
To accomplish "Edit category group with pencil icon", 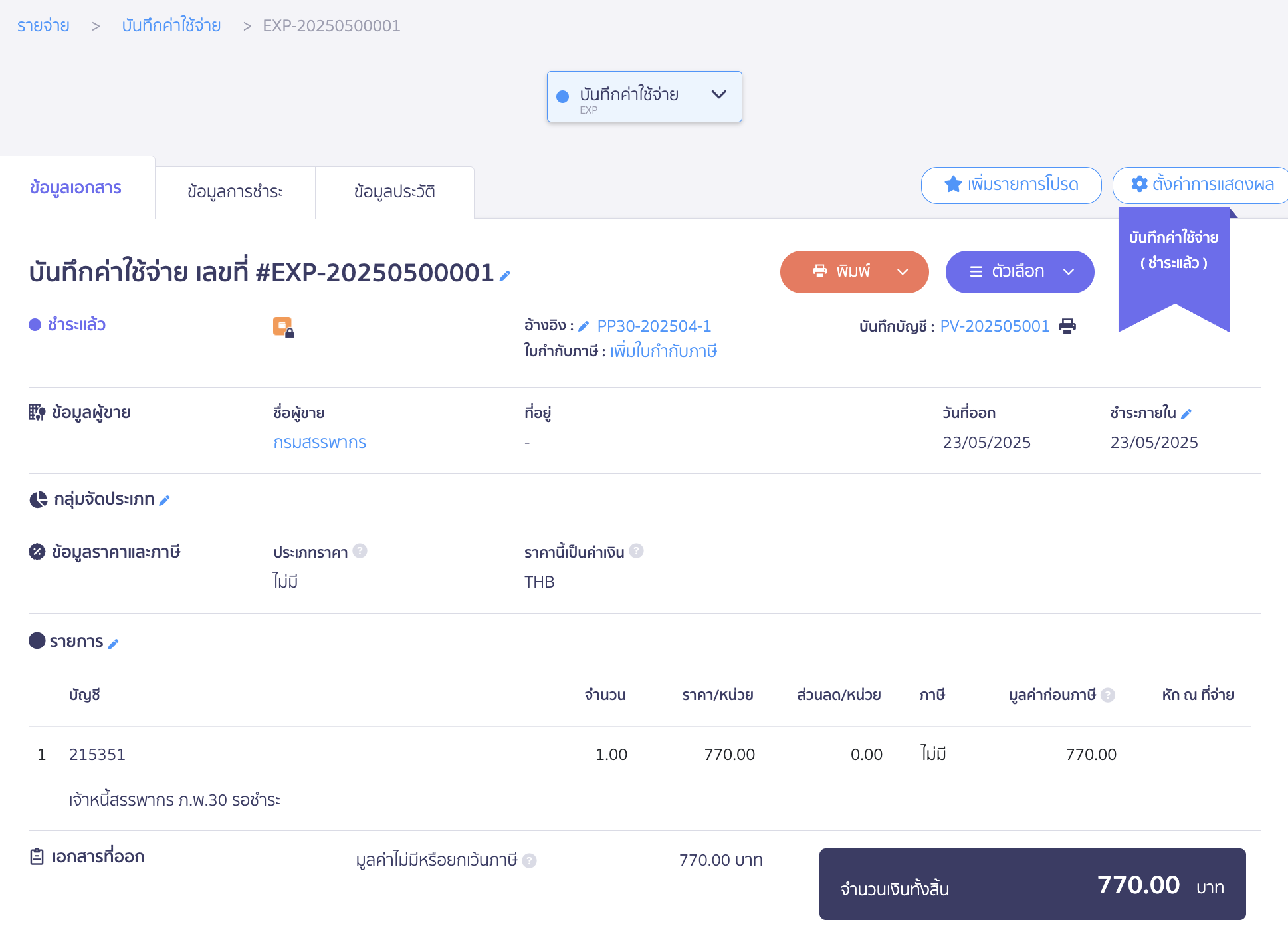I will tap(165, 500).
